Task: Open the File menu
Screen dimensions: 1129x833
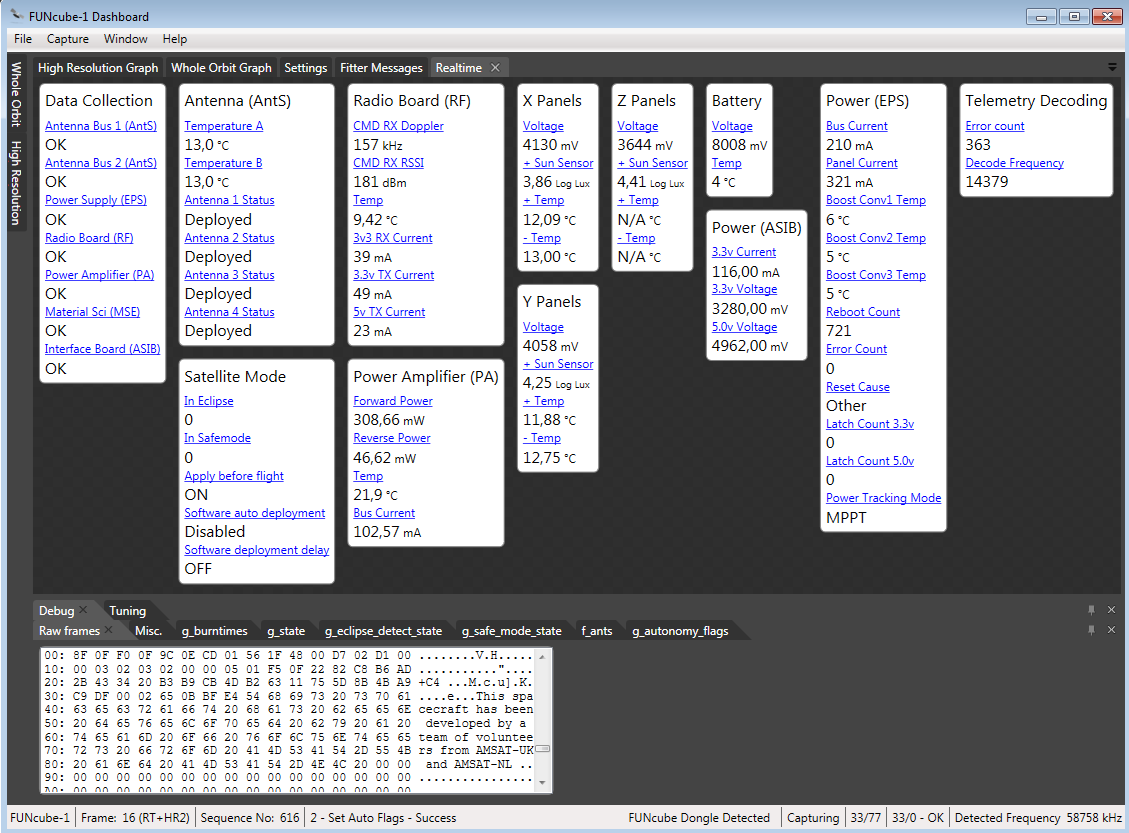Action: click(x=23, y=39)
